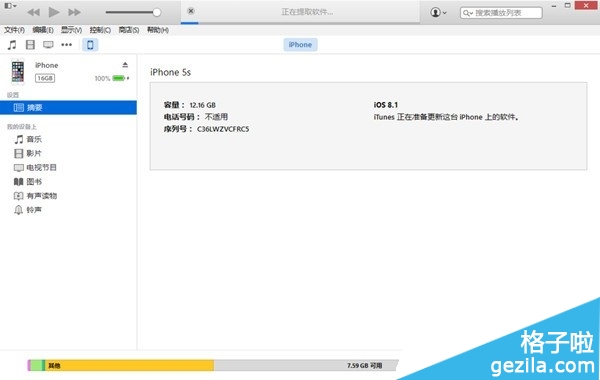Open the 帮助(H) menu
Viewport: 600px width, 380px height.
158,30
